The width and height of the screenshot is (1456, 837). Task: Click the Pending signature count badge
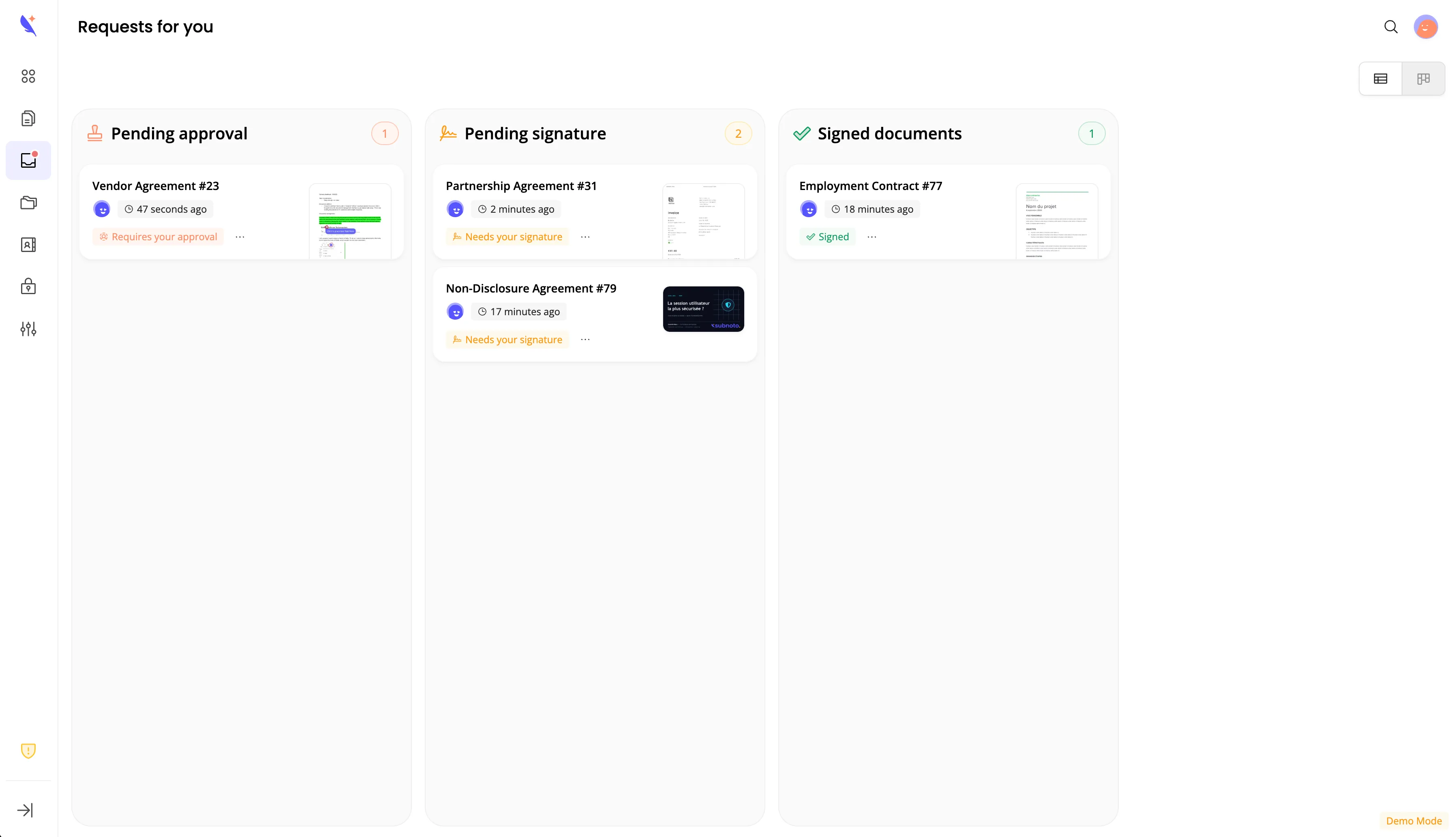click(739, 133)
